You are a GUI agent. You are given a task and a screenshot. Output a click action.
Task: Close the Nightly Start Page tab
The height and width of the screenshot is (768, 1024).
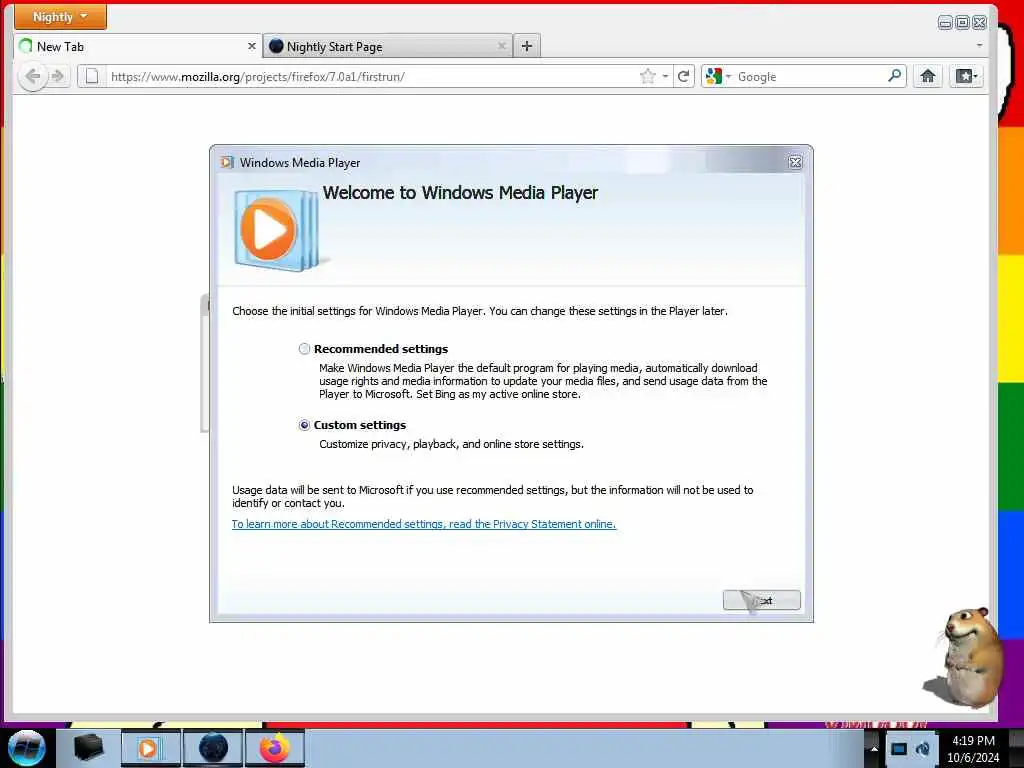point(502,46)
